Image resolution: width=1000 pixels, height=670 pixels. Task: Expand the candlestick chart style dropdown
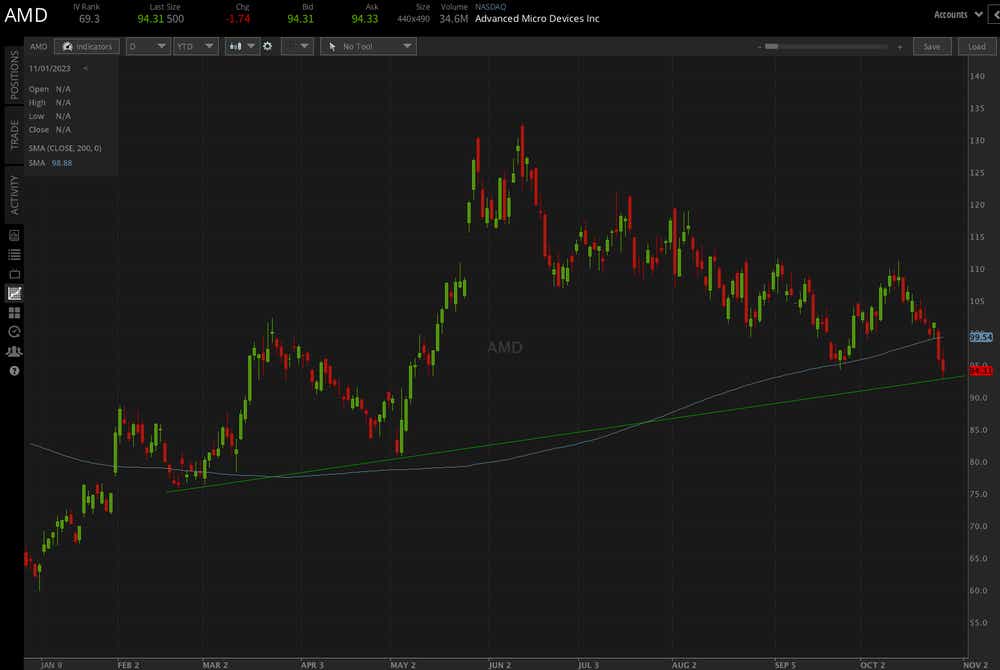[242, 47]
